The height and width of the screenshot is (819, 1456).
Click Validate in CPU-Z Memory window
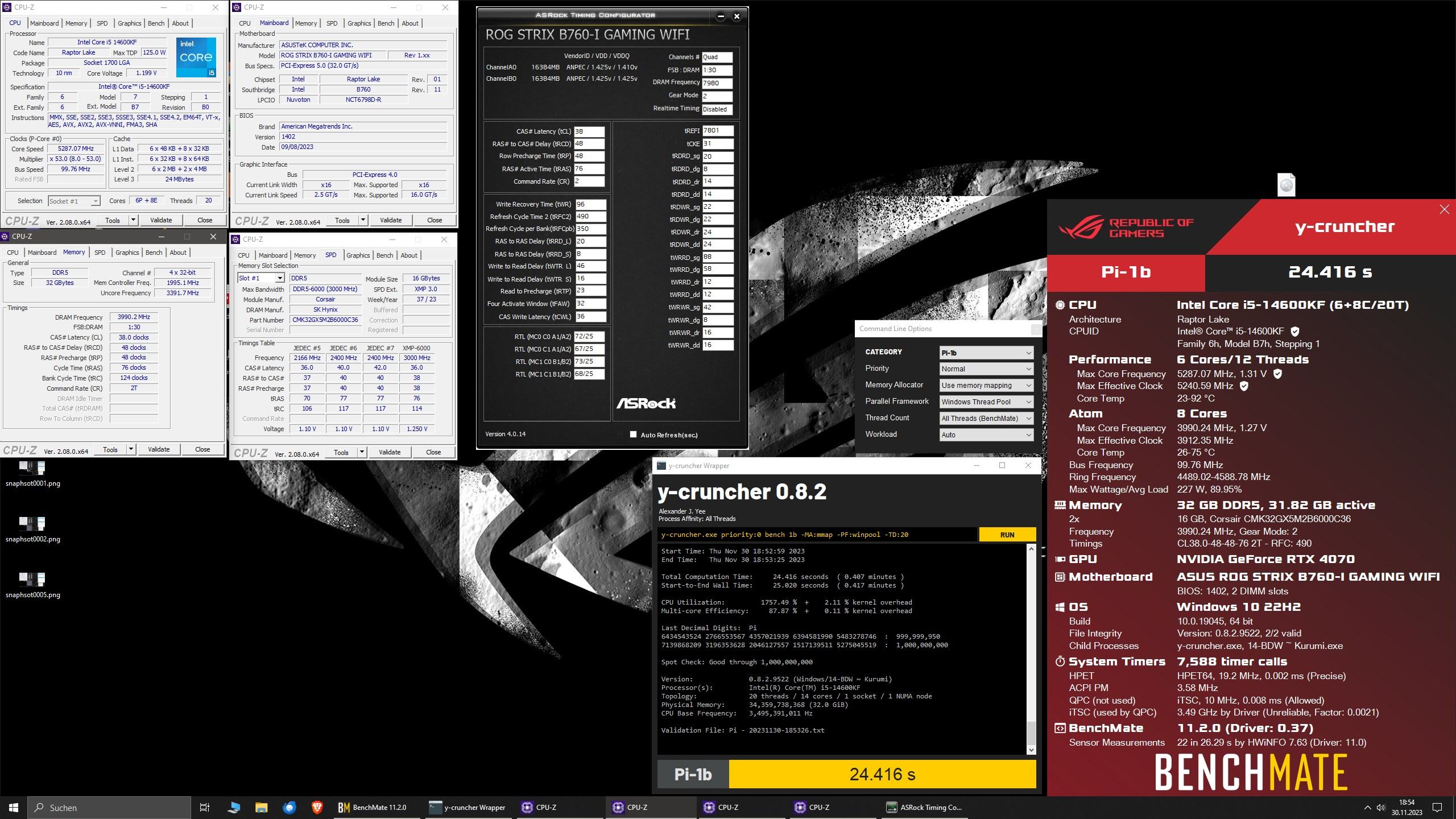(159, 449)
